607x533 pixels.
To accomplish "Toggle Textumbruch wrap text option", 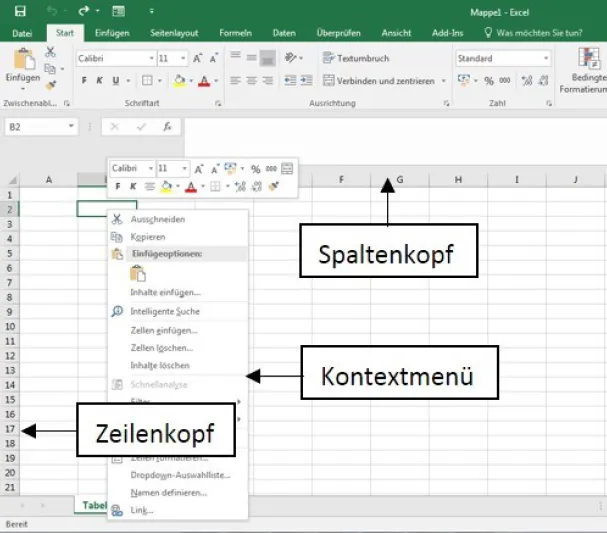I will [355, 59].
